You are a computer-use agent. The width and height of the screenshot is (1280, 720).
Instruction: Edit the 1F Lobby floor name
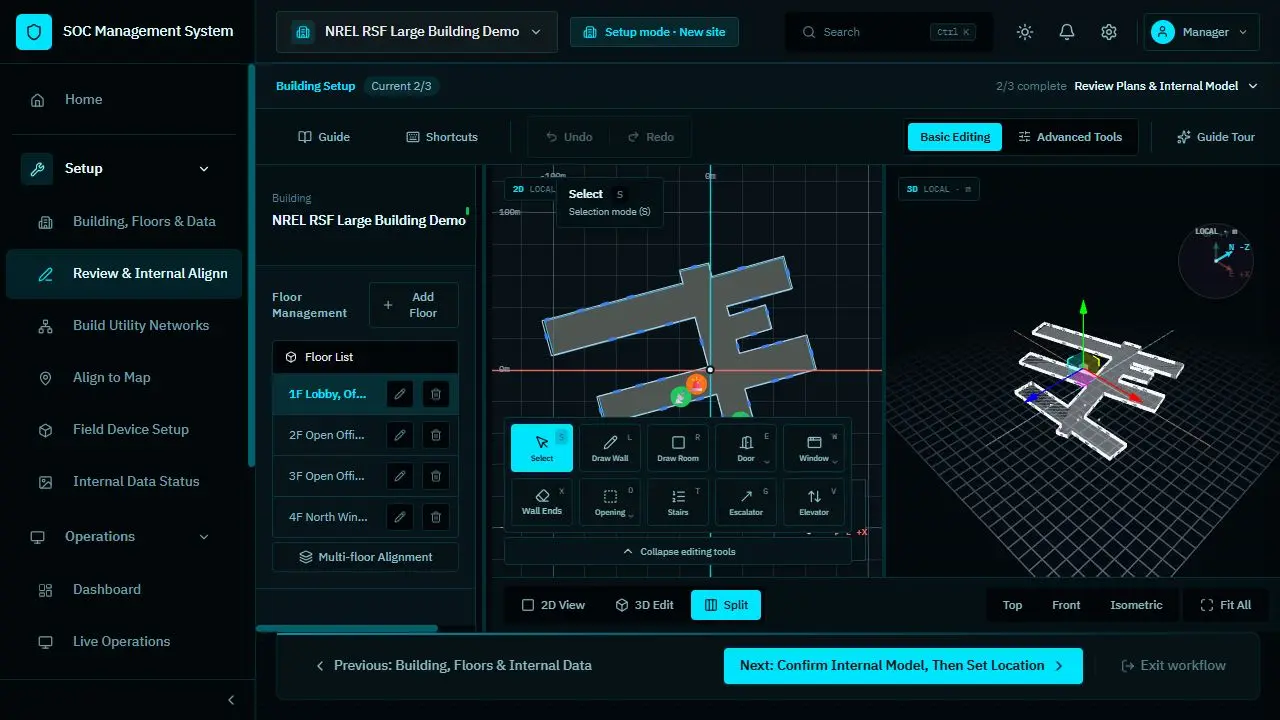(400, 394)
